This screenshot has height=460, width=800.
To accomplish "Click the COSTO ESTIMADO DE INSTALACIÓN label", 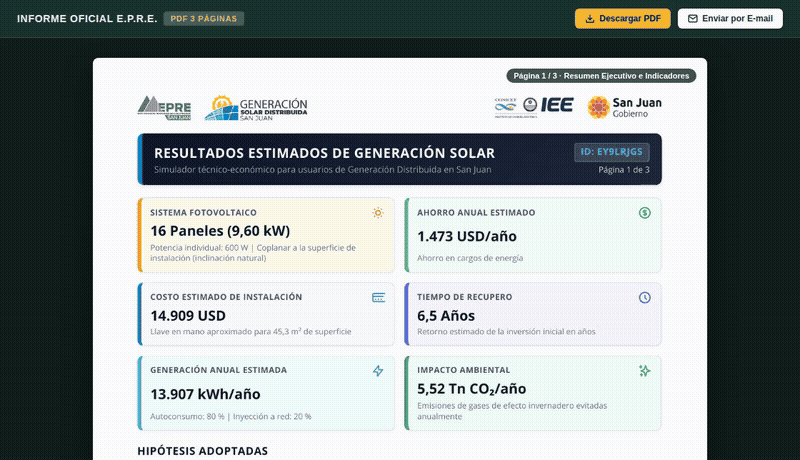I will [x=226, y=297].
